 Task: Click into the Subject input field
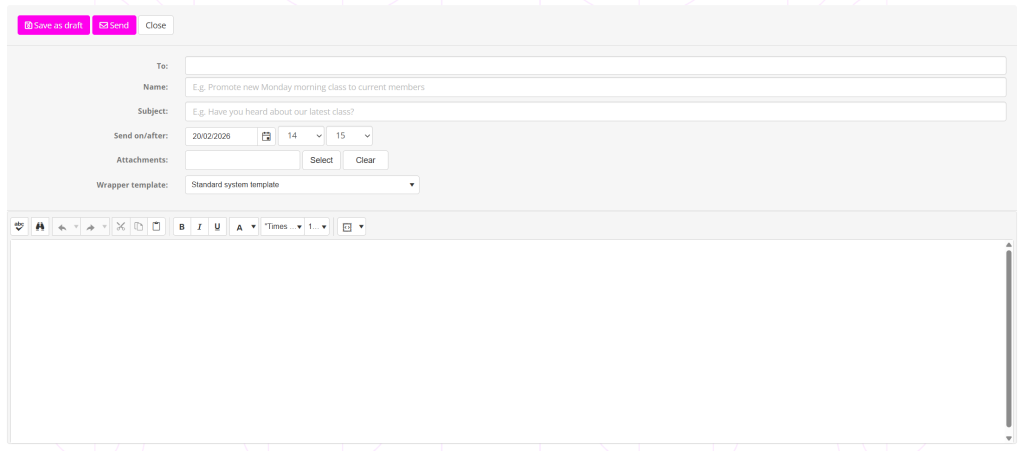pos(595,111)
